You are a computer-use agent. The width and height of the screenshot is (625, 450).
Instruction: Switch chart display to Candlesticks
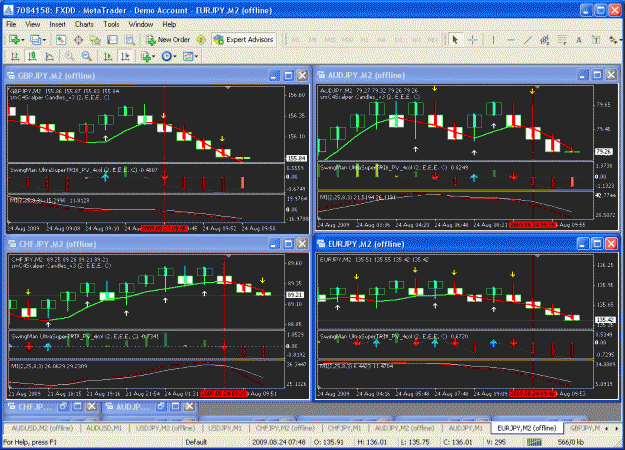coord(32,56)
